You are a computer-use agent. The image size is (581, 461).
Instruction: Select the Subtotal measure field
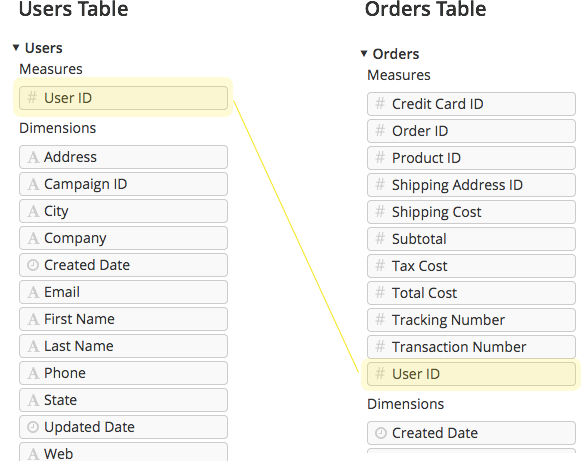[x=471, y=239]
